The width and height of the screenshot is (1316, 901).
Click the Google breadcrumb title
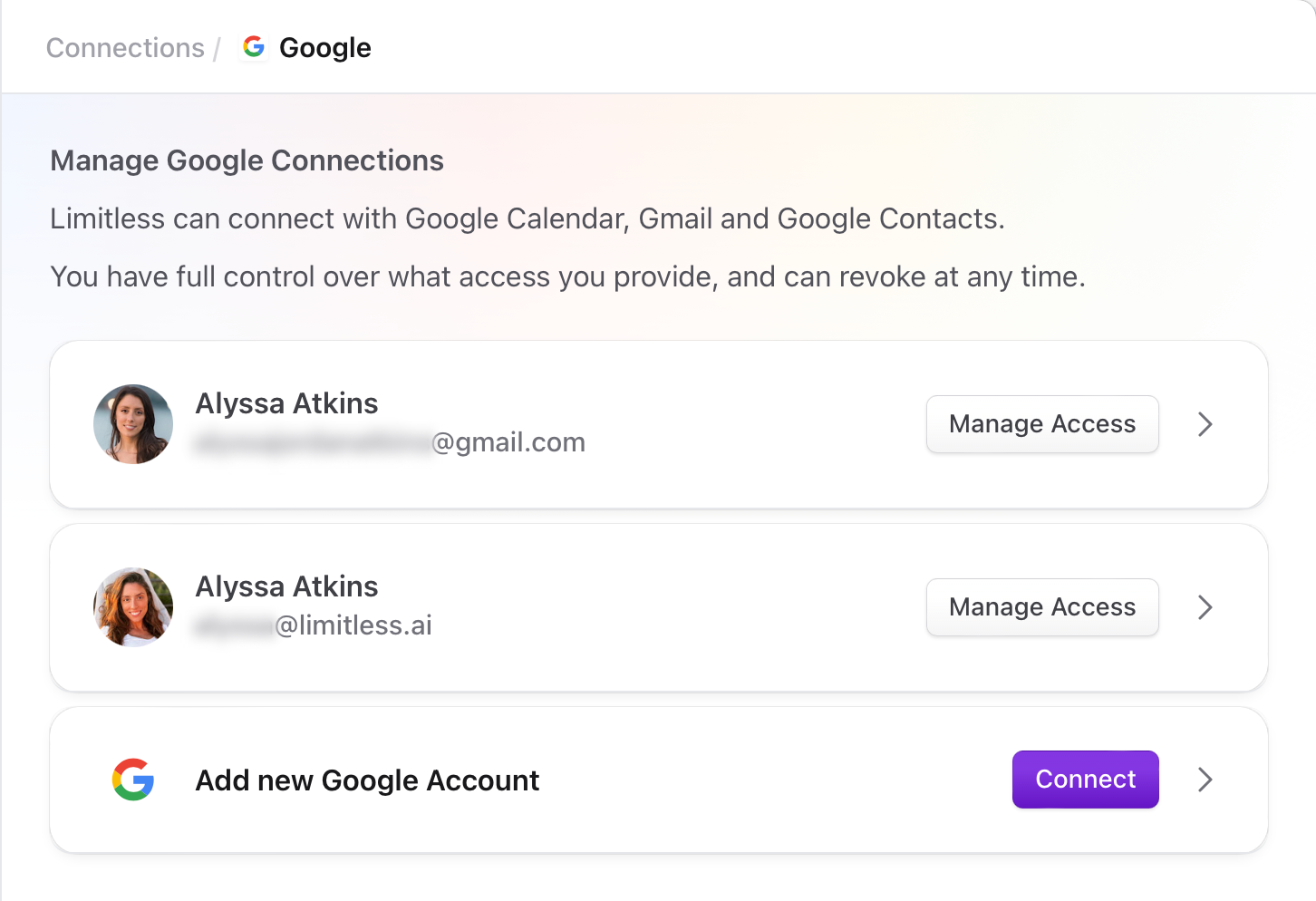325,48
